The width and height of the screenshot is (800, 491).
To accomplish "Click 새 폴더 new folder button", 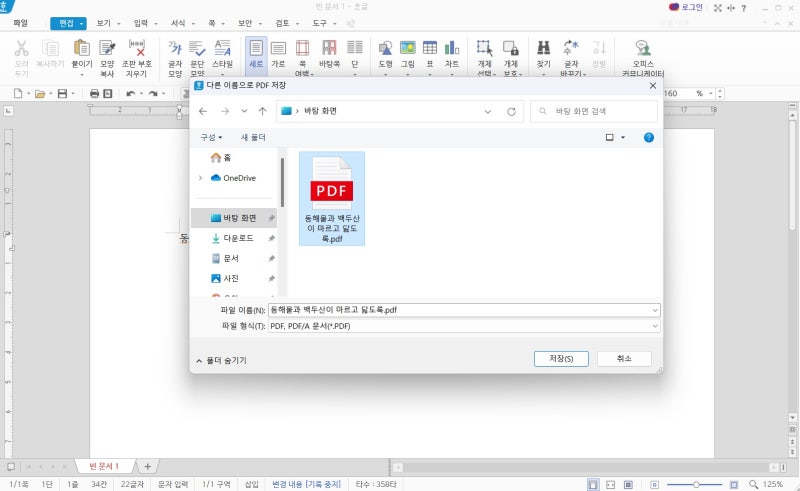I will coord(253,137).
